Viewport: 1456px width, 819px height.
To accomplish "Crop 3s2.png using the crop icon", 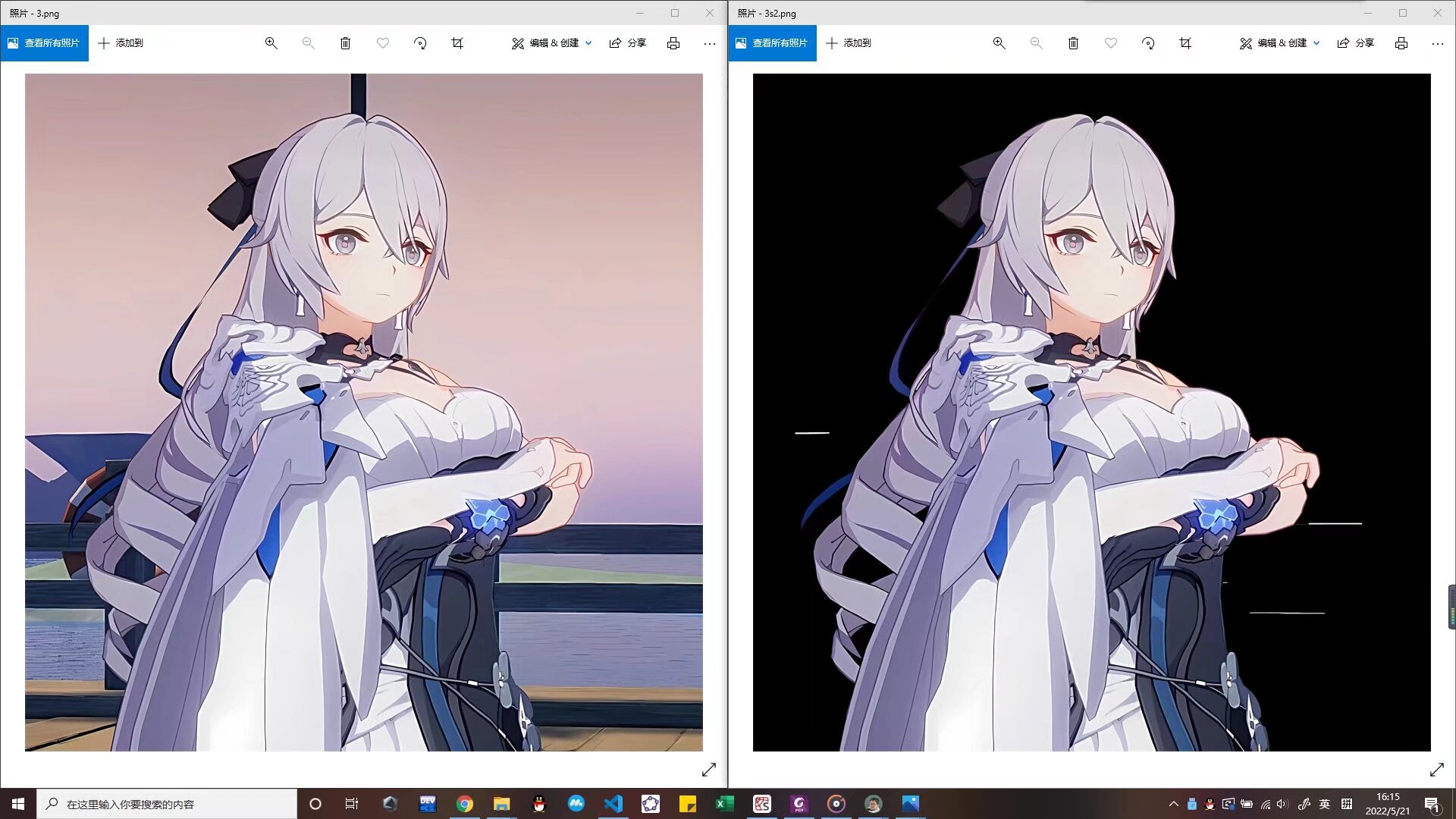I will coord(1185,43).
